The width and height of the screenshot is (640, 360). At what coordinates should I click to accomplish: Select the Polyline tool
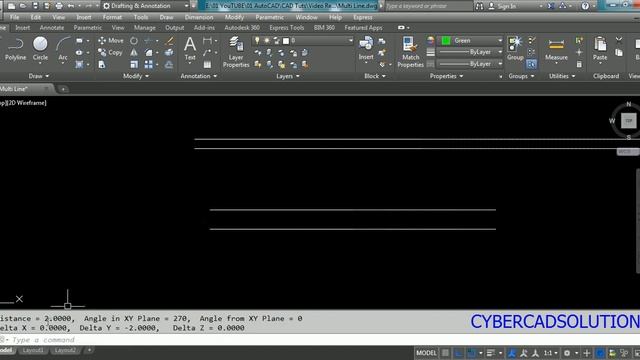15,49
